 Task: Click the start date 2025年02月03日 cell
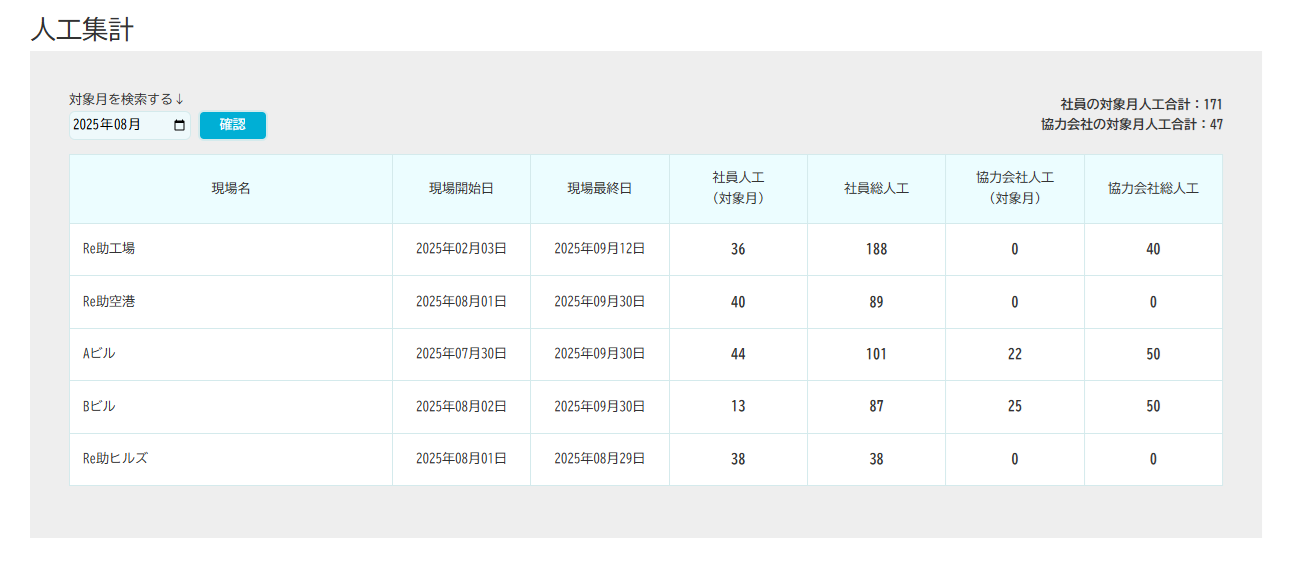461,249
